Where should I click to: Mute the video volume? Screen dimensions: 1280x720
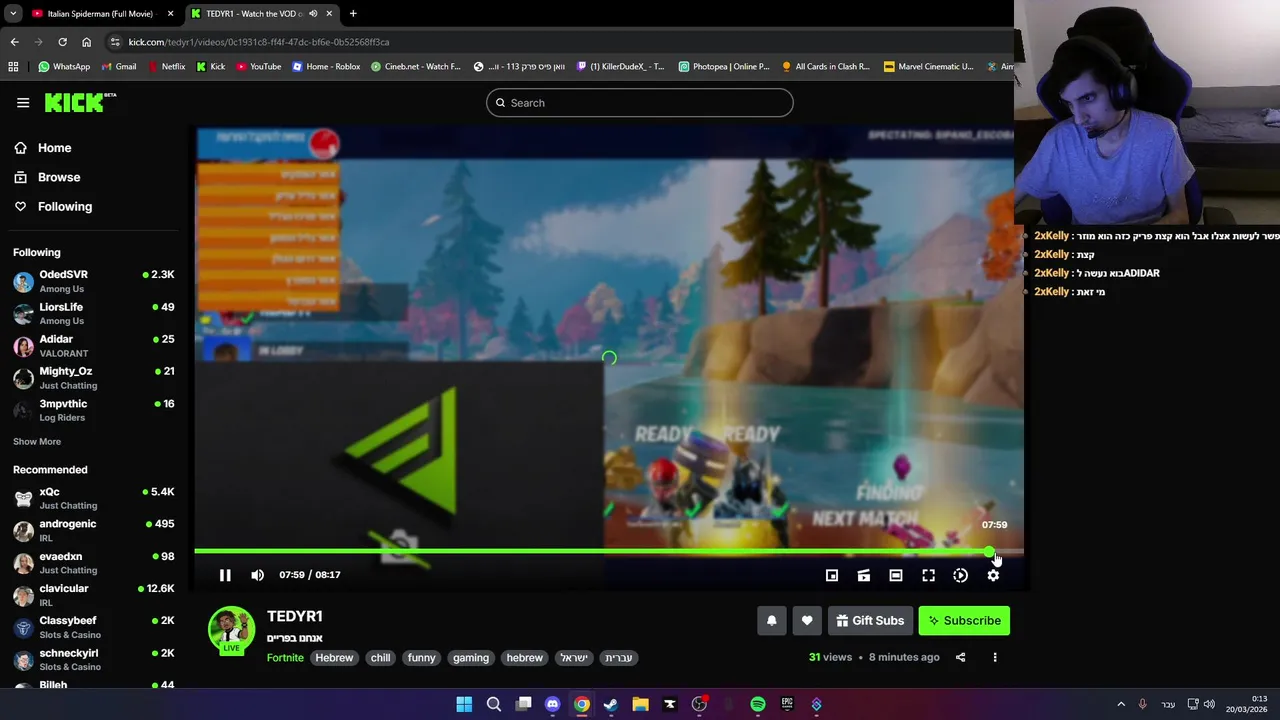coord(257,575)
